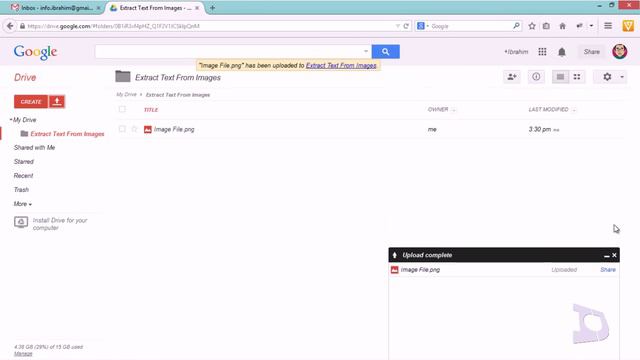Follow the Extract Text From Images notification link
The width and height of the screenshot is (640, 360).
pyautogui.click(x=341, y=65)
